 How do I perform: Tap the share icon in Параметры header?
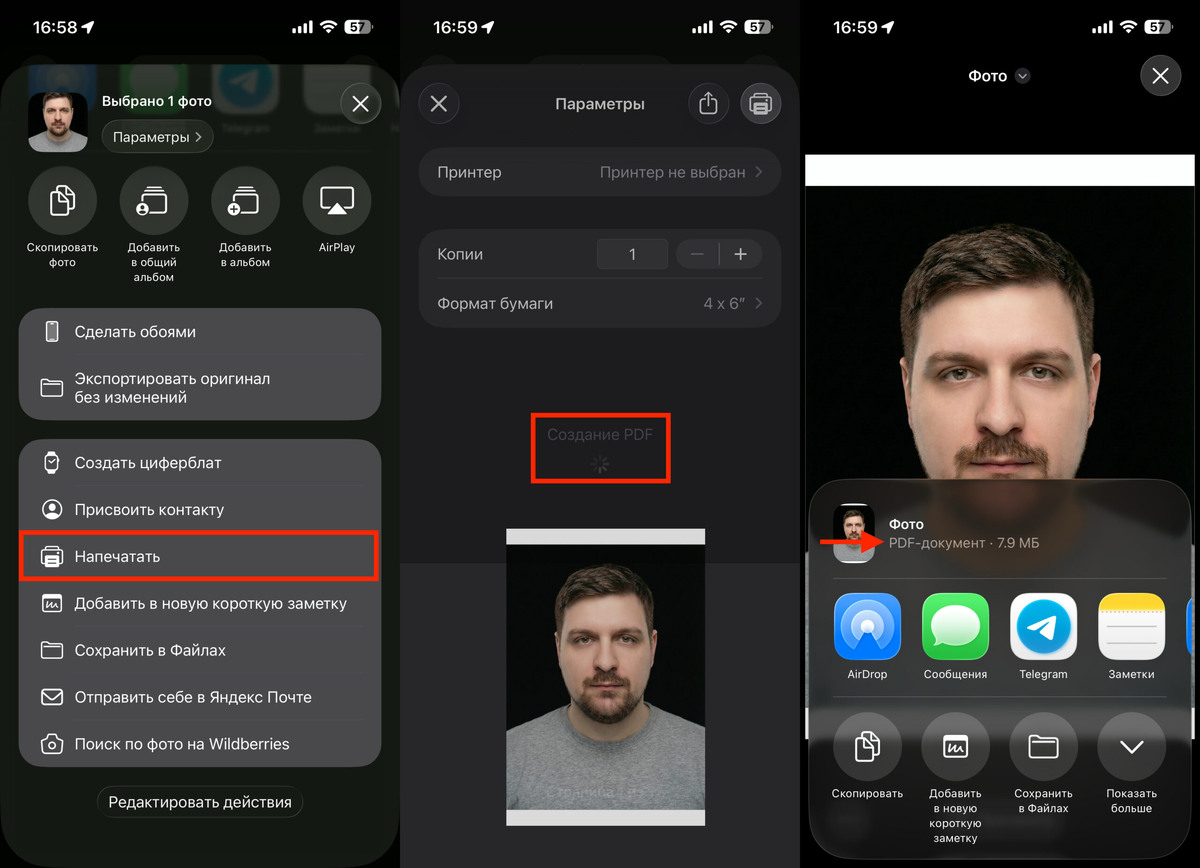point(708,104)
